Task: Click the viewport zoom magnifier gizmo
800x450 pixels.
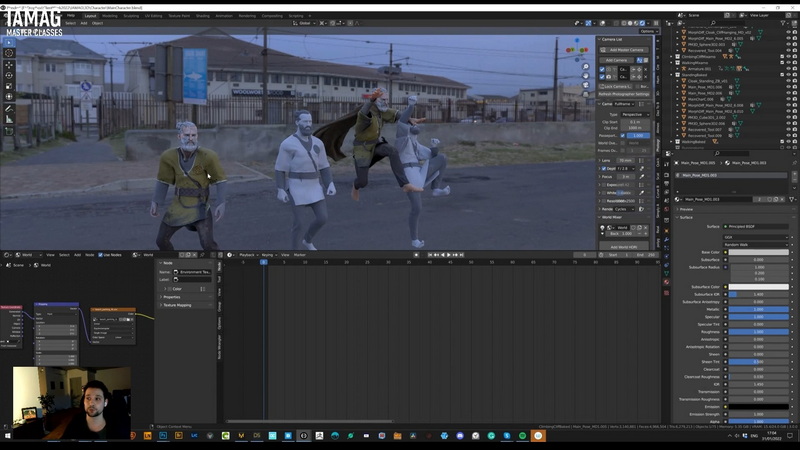Action: pyautogui.click(x=586, y=67)
